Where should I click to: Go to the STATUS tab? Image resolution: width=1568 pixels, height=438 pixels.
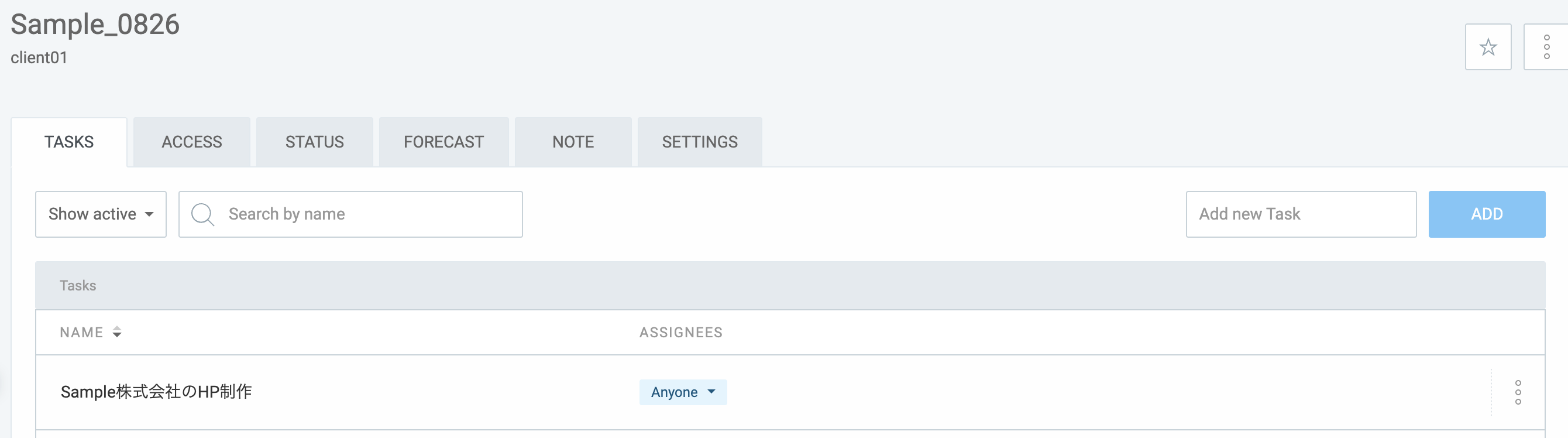(314, 142)
